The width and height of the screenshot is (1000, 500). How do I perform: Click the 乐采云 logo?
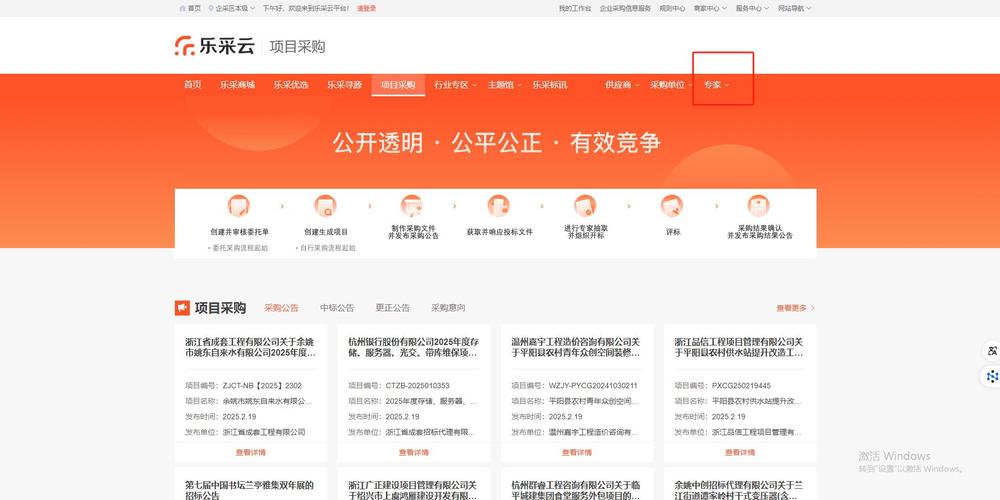[215, 46]
